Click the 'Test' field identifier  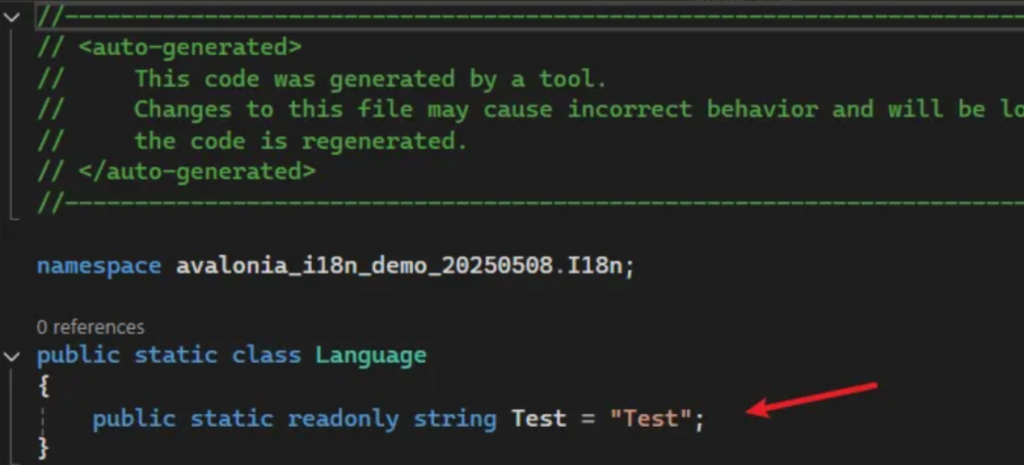(539, 418)
